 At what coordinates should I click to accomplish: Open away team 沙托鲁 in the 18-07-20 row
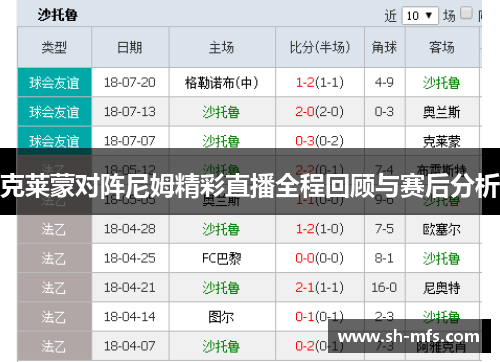[442, 83]
